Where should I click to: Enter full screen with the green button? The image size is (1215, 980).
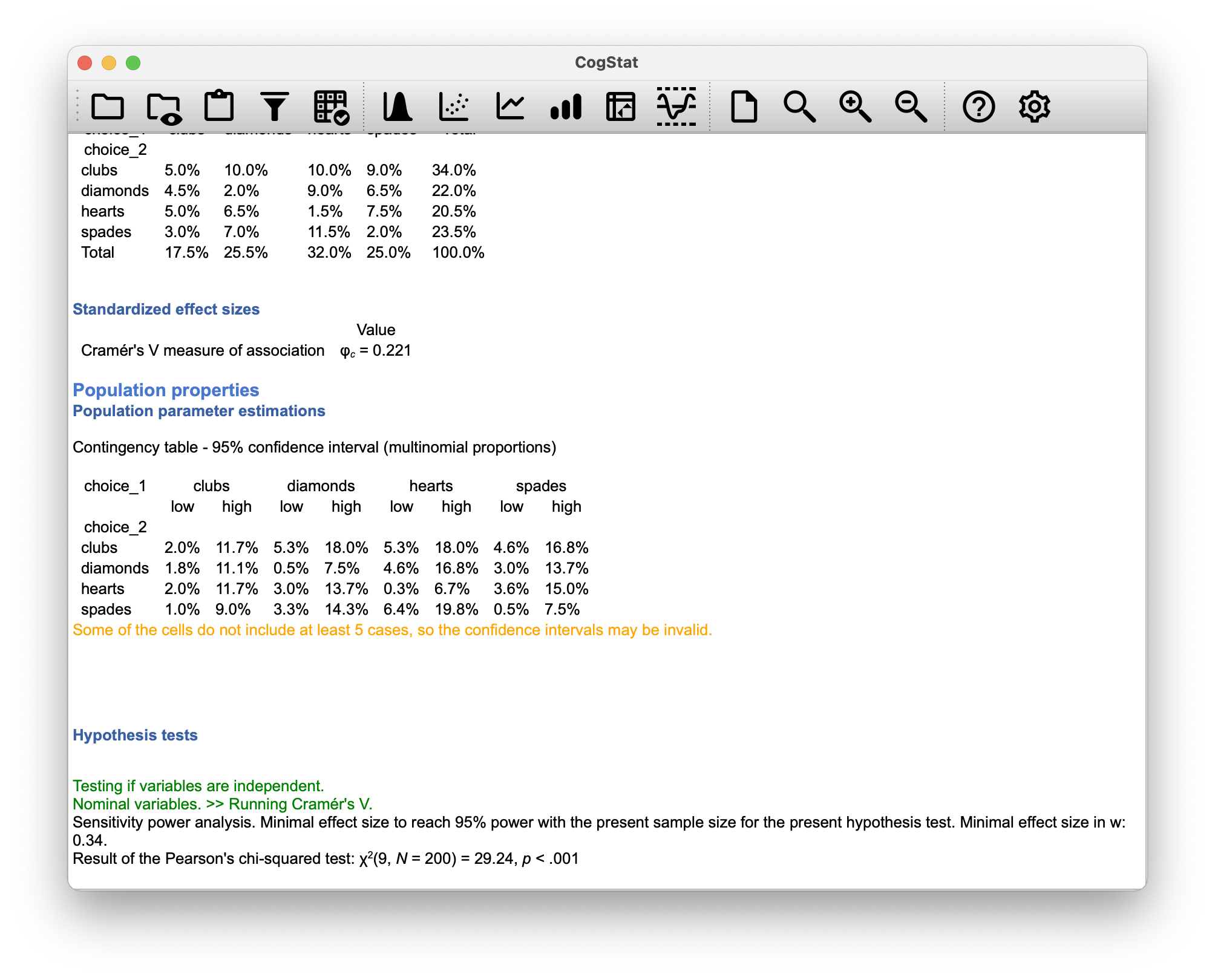pos(133,62)
